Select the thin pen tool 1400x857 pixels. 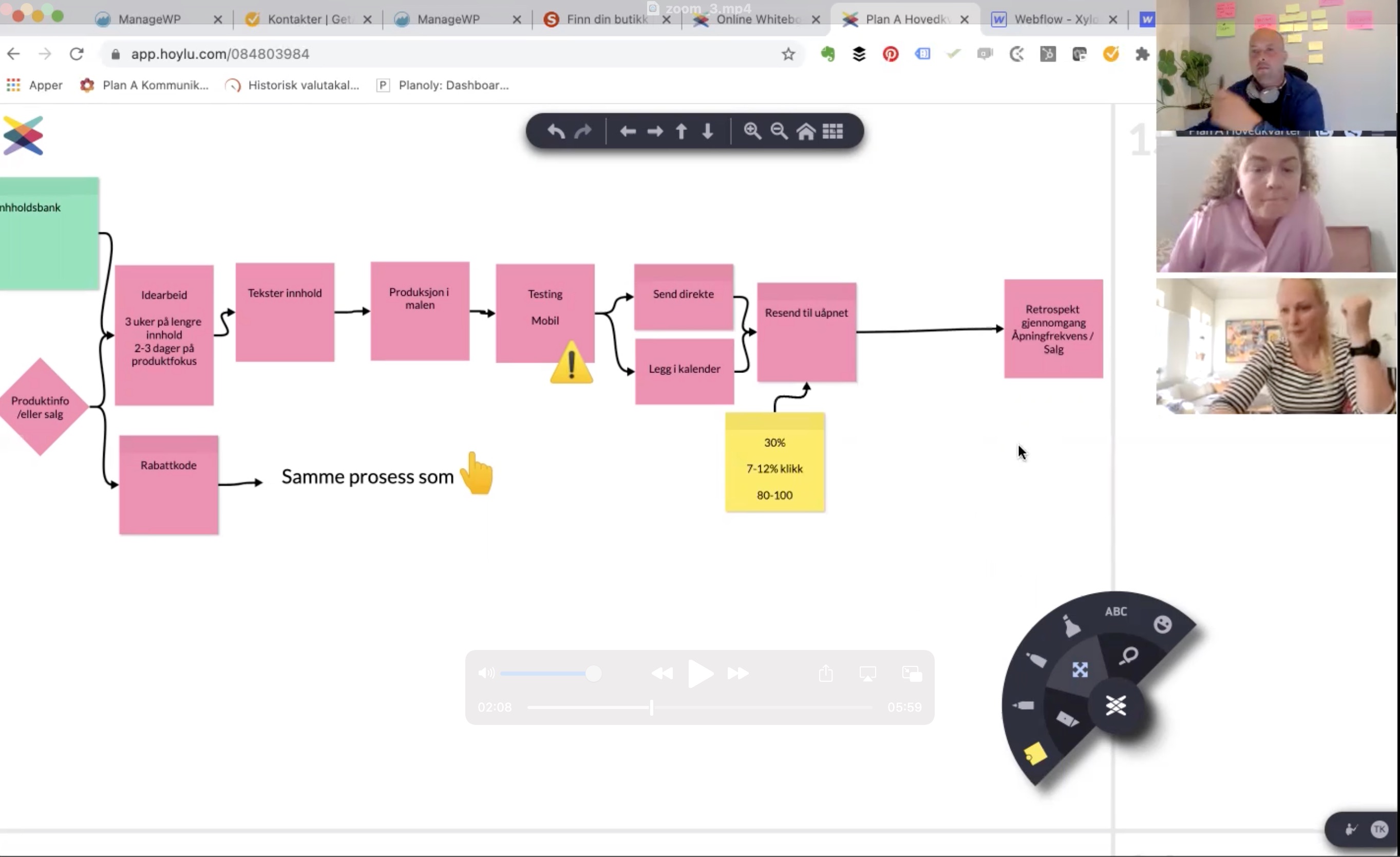[x=1024, y=705]
